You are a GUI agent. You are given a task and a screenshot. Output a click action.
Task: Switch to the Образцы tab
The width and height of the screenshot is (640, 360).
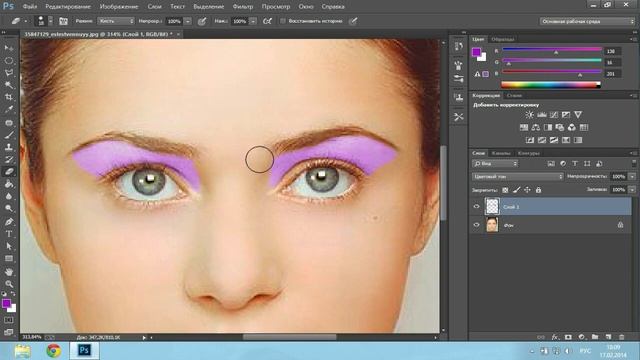point(502,39)
